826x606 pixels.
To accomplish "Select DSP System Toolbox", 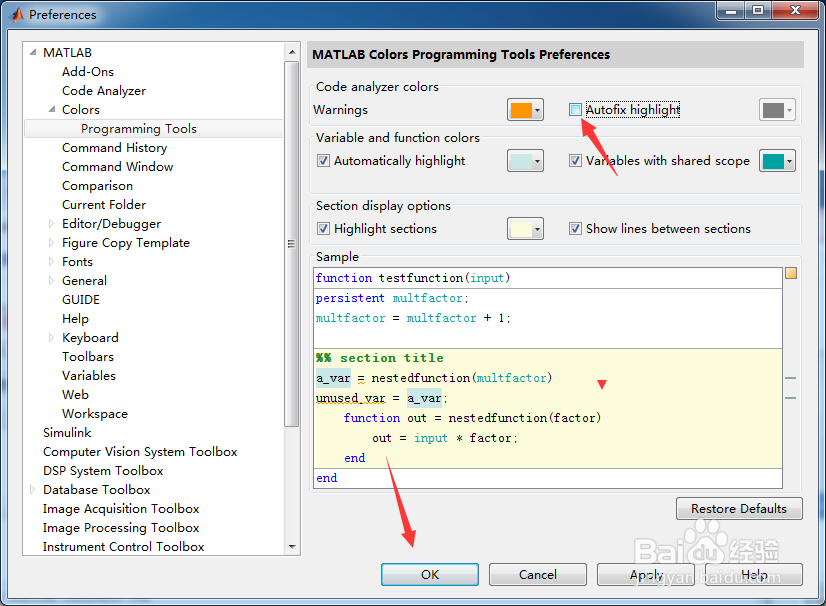I will pos(103,471).
